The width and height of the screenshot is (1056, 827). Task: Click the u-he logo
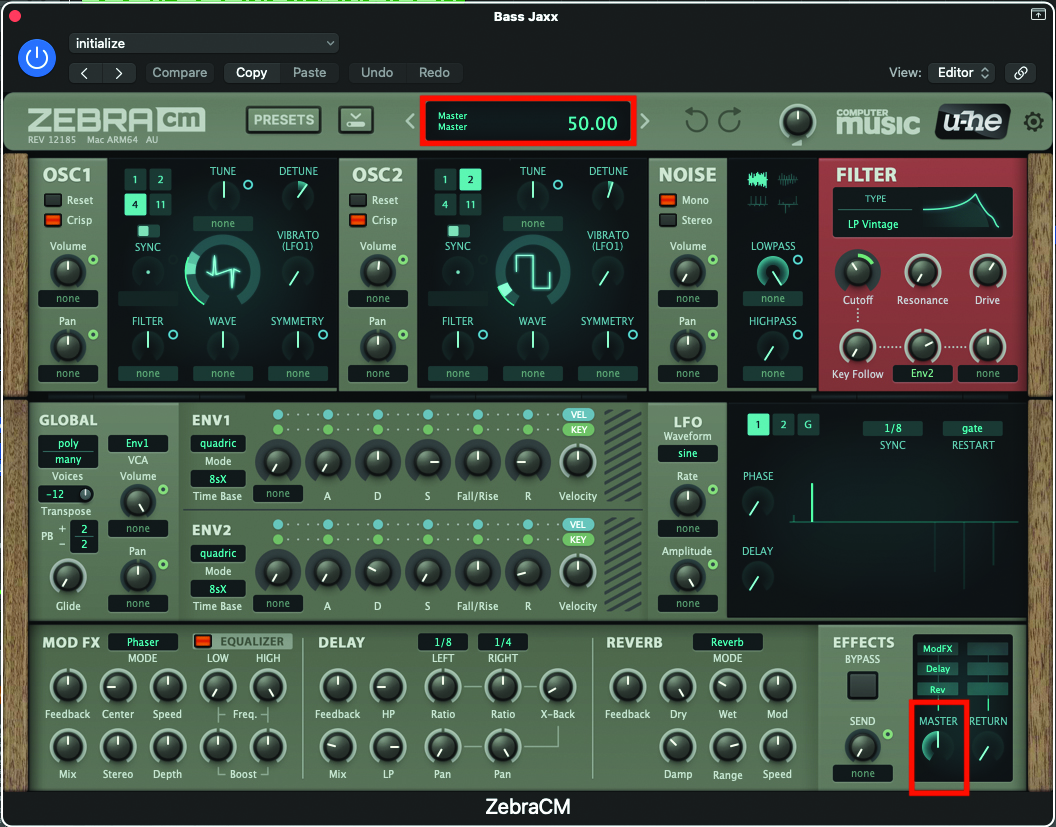coord(972,122)
